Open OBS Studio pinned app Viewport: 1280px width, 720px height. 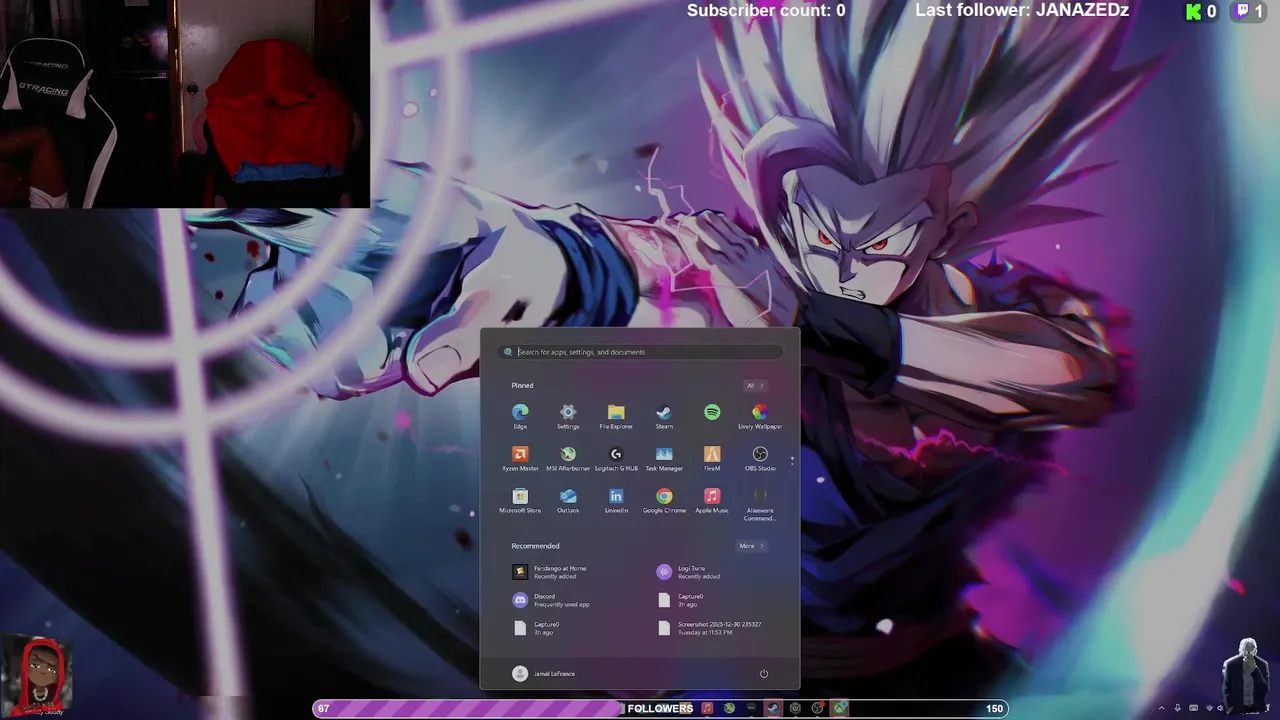click(760, 458)
